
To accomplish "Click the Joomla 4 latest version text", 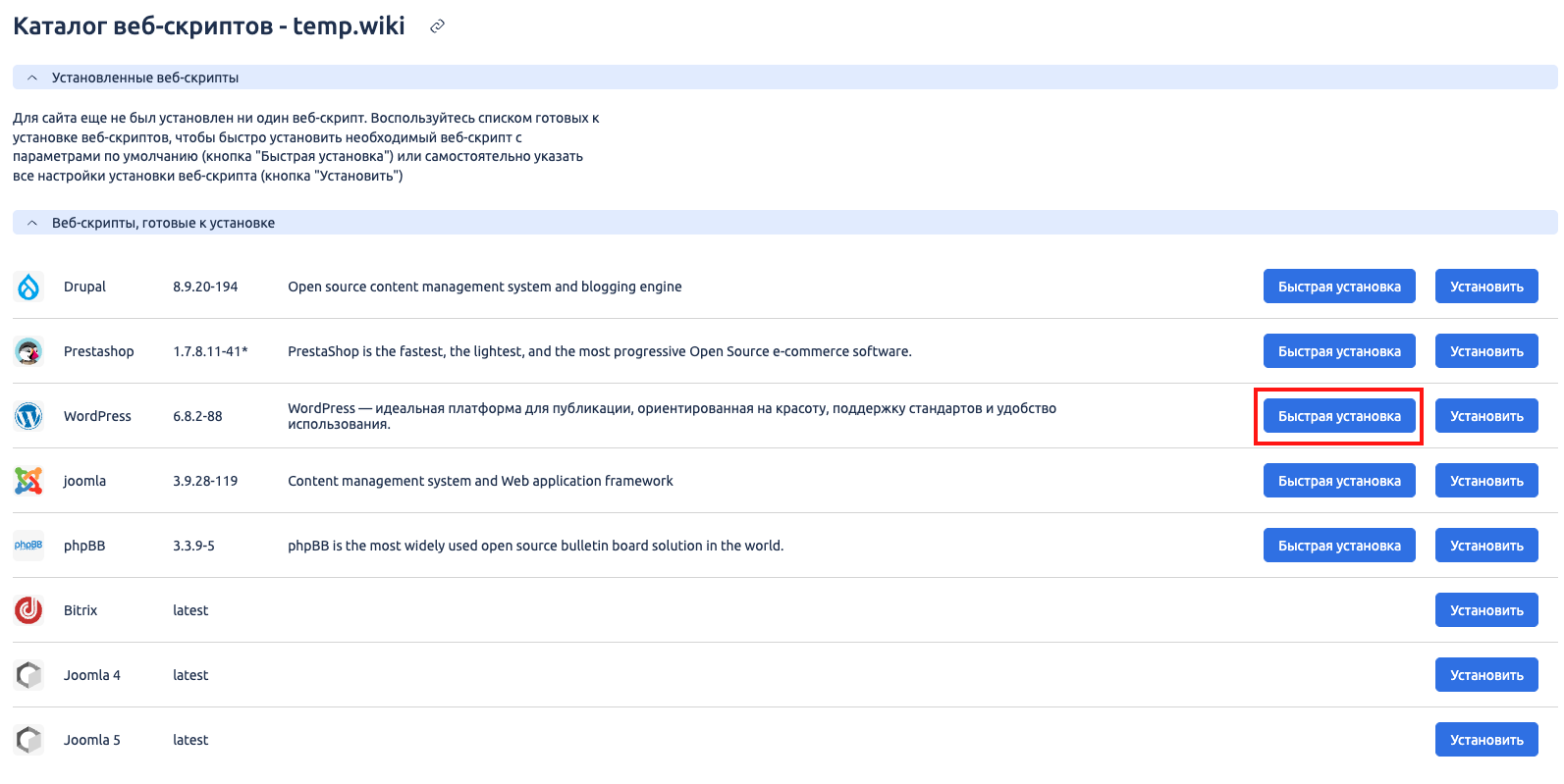I will click(x=190, y=675).
